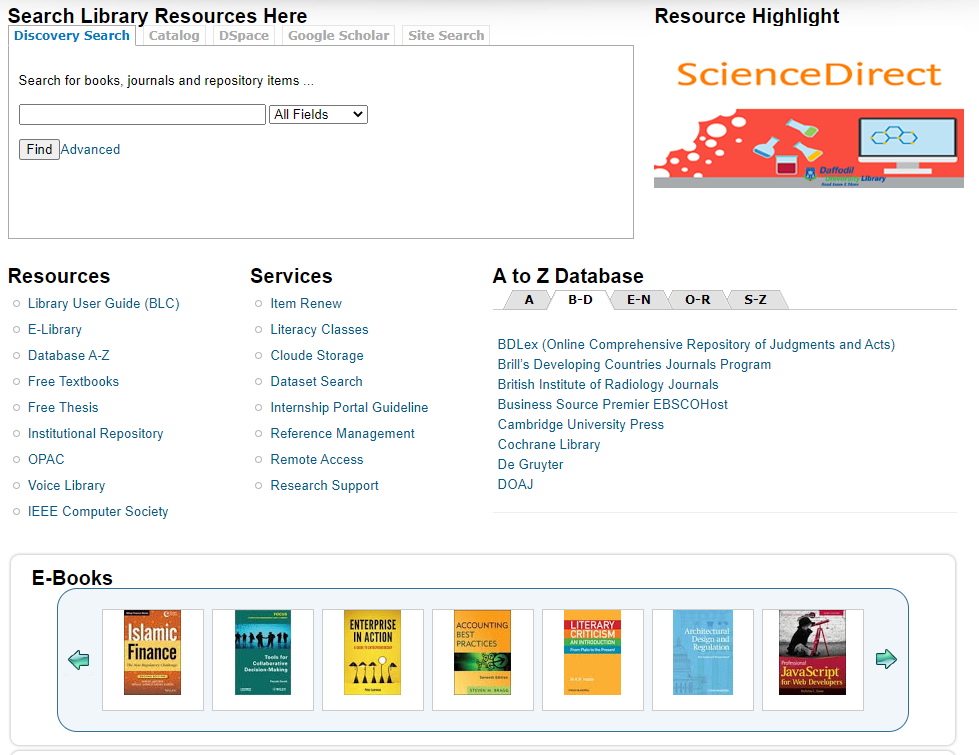The width and height of the screenshot is (979, 755).
Task: Select the S-Z database tab
Action: pyautogui.click(x=755, y=300)
